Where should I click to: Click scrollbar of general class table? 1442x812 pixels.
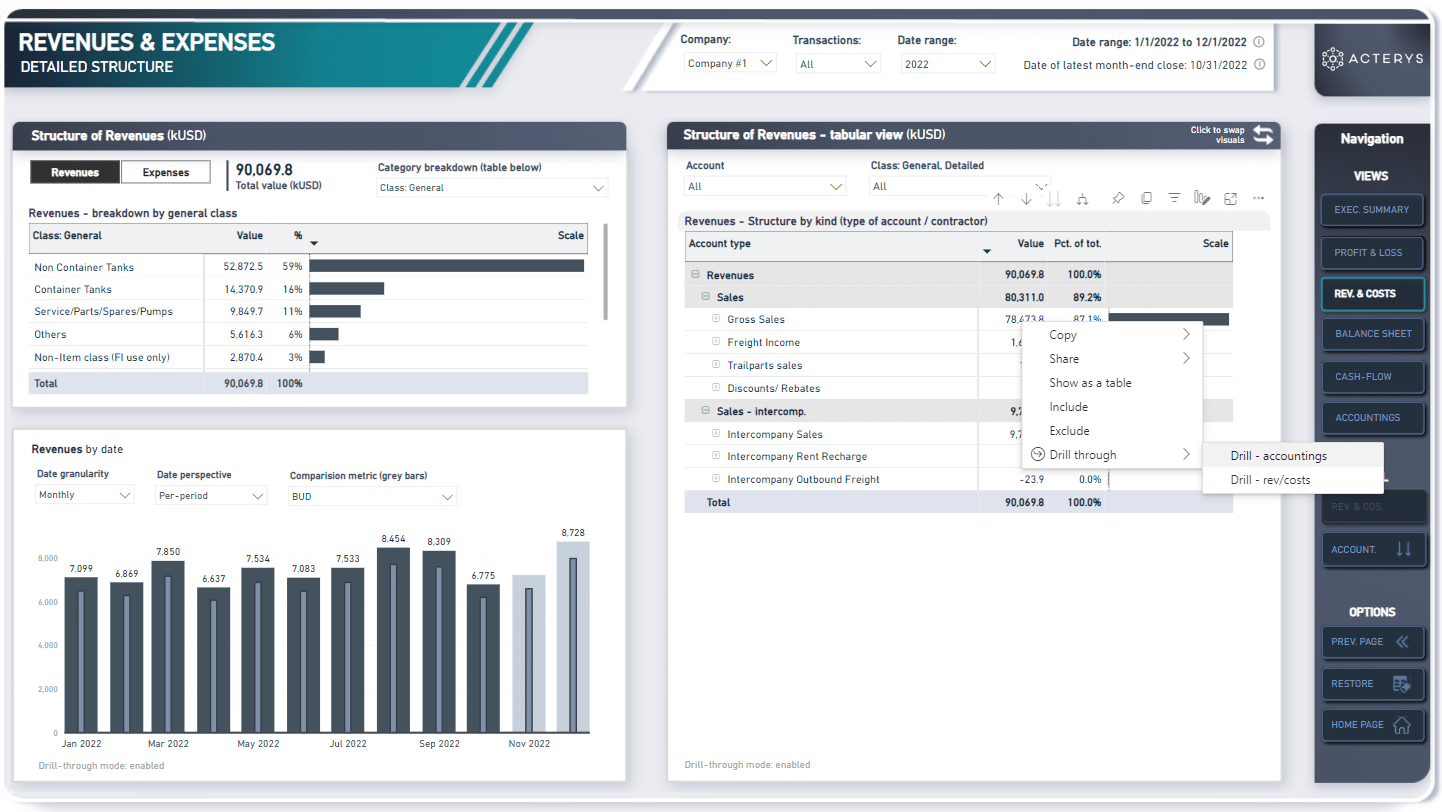pos(605,270)
